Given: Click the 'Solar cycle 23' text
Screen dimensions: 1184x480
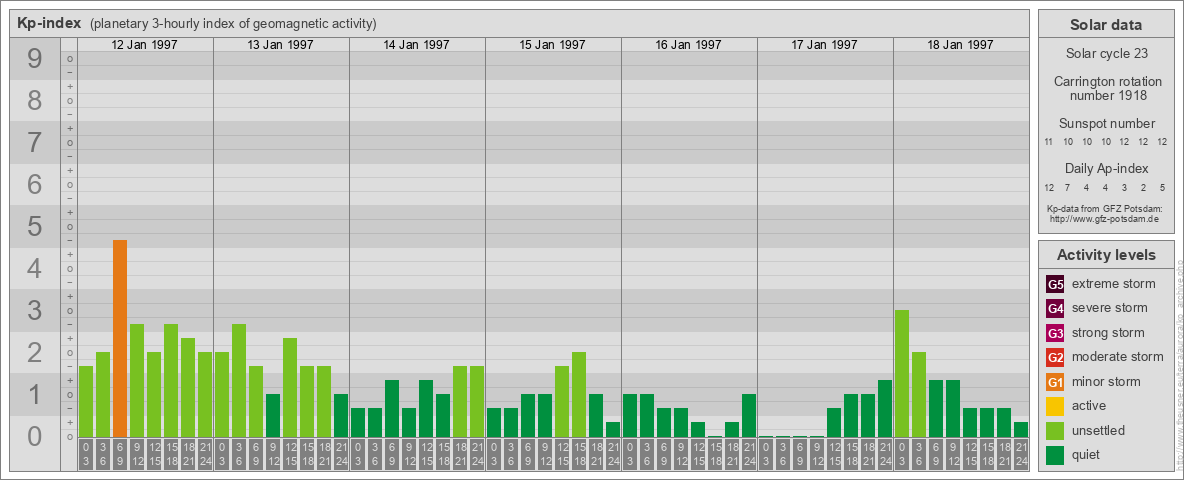Looking at the screenshot, I should 1106,54.
